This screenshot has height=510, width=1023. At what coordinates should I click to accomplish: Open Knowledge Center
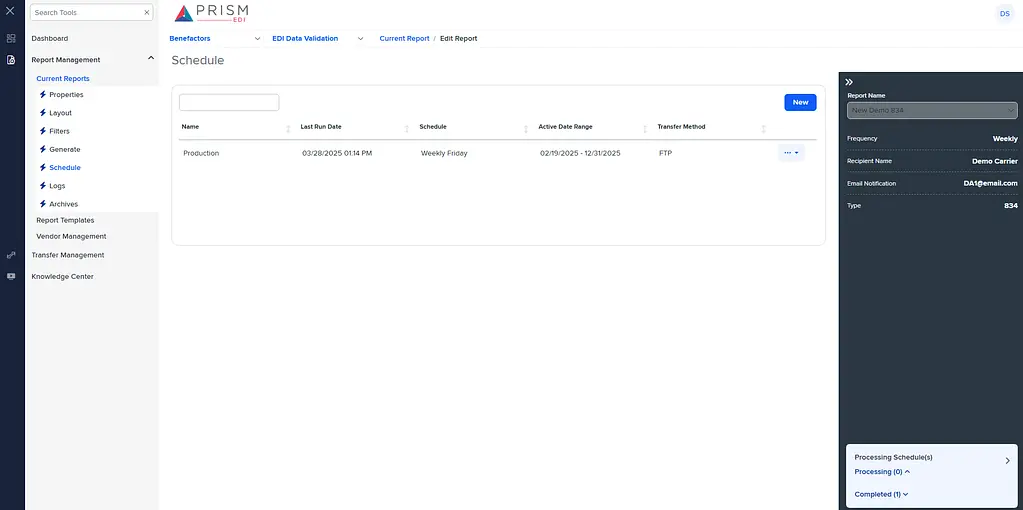[63, 277]
